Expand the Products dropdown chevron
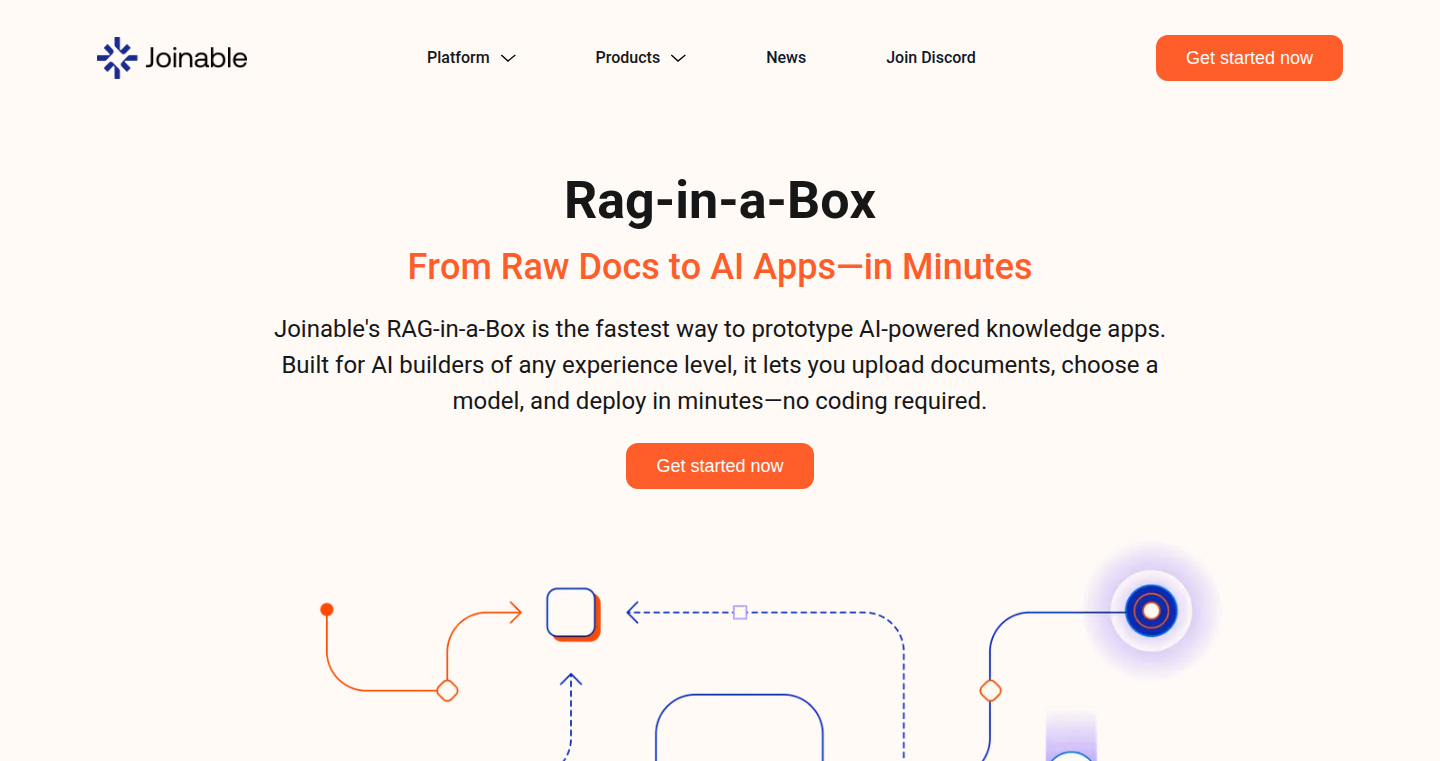Screen dimensions: 1440x761 click(x=678, y=58)
